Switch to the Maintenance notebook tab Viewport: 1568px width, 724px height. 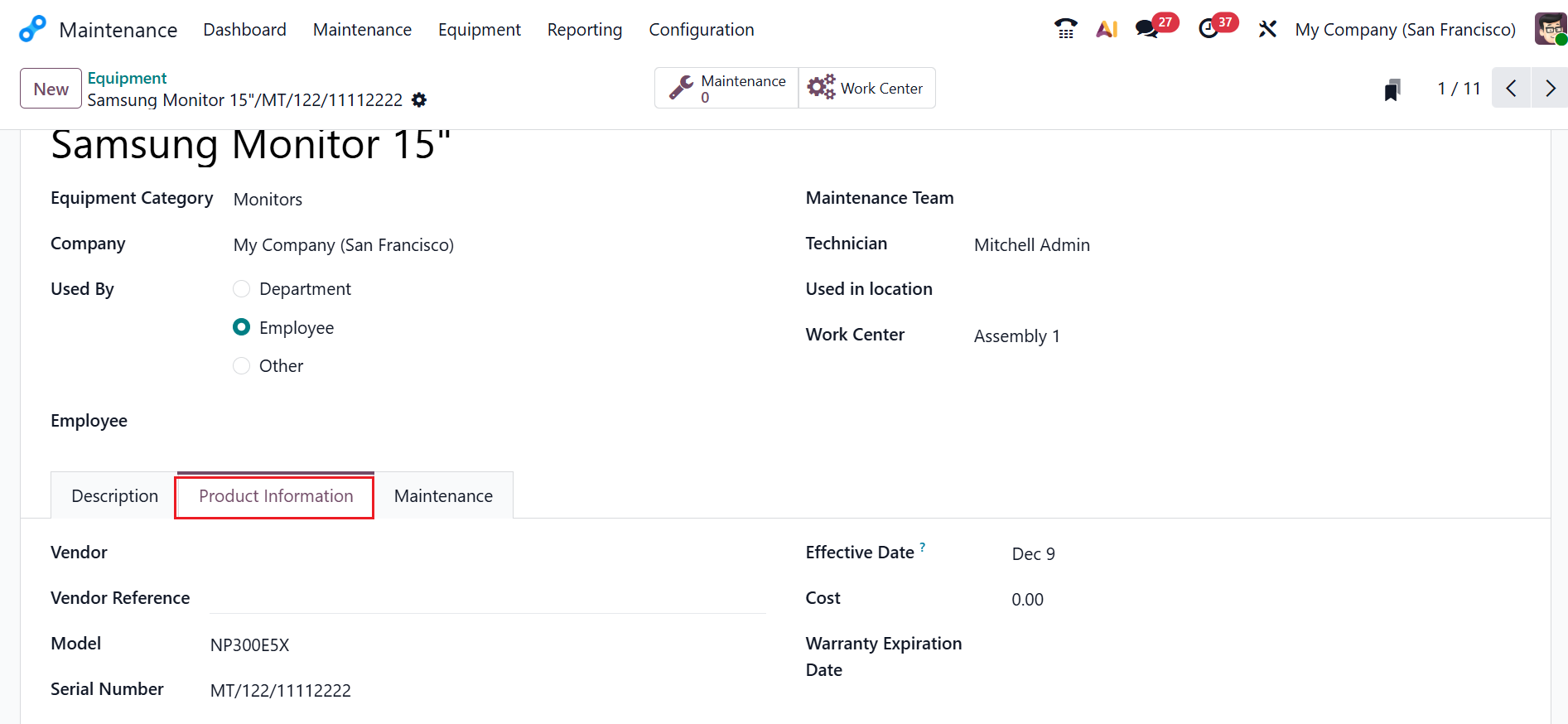[443, 496]
